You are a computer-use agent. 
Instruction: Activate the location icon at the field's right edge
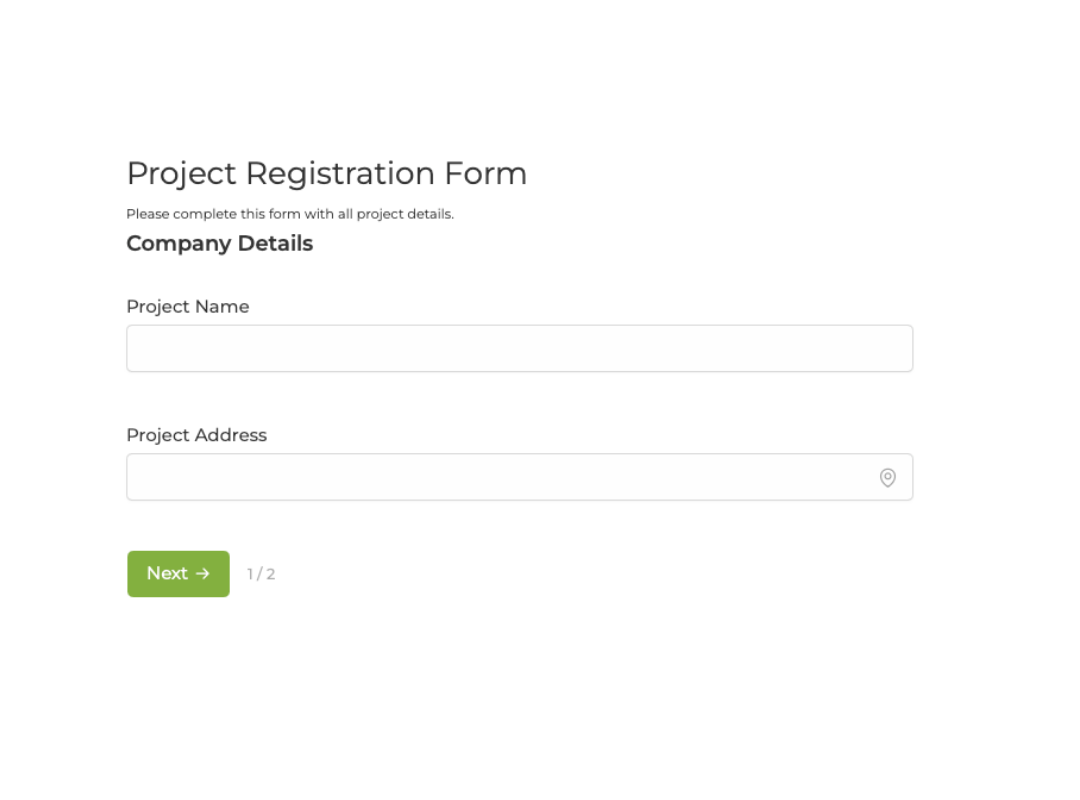888,477
